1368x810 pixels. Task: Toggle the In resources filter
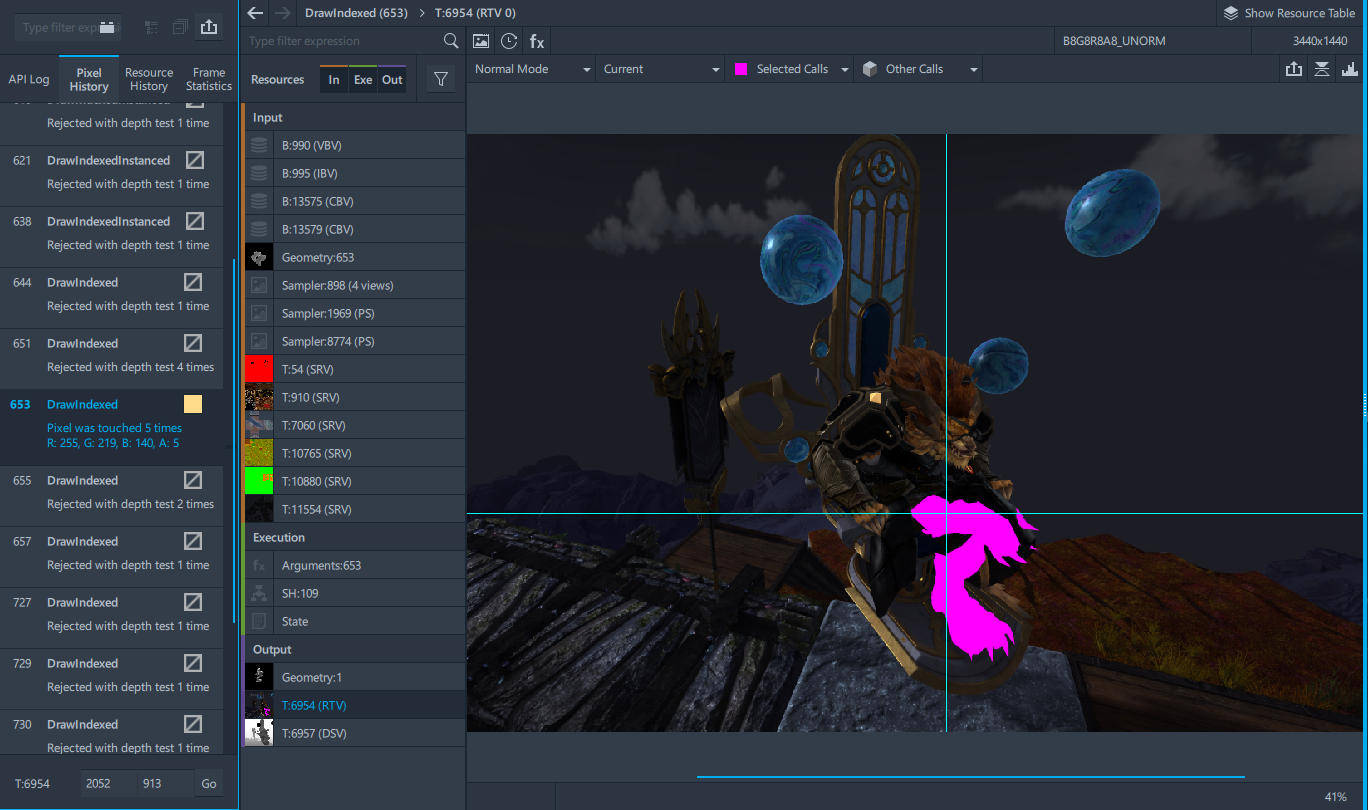pyautogui.click(x=334, y=80)
